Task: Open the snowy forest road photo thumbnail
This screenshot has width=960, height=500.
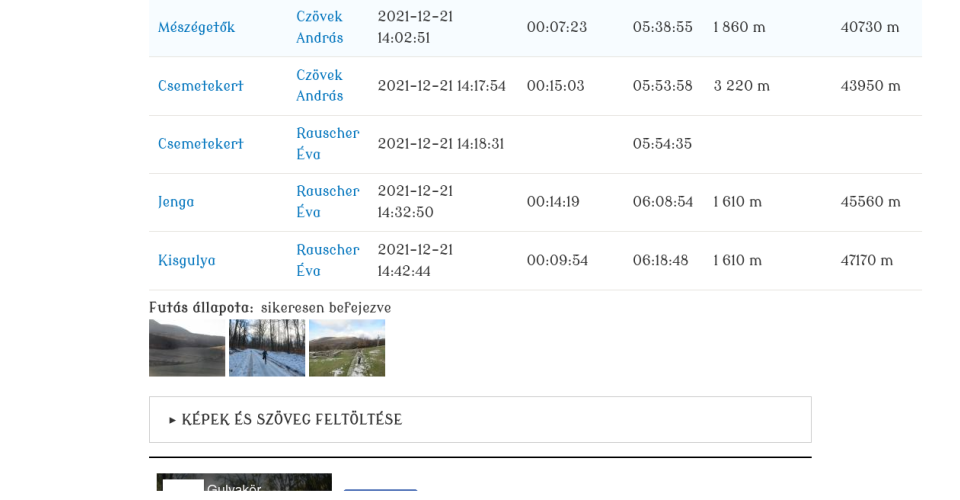Action: (x=267, y=348)
